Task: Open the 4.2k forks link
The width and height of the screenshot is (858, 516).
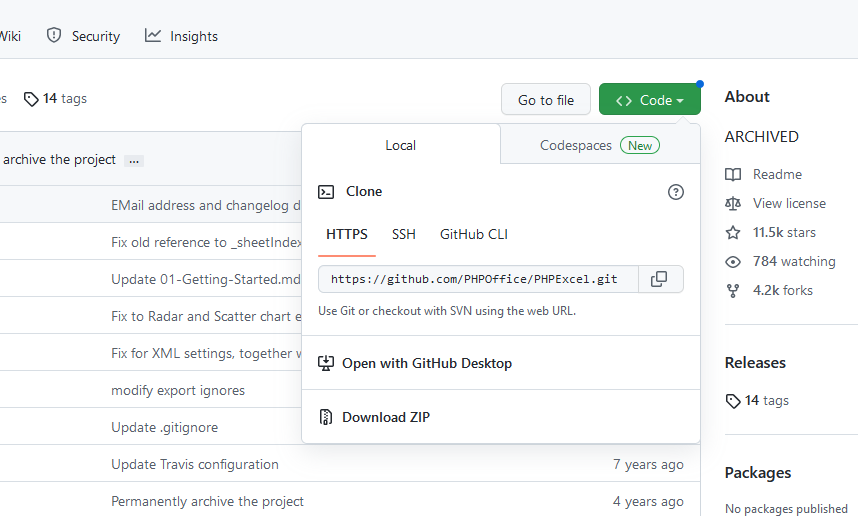Action: (782, 291)
